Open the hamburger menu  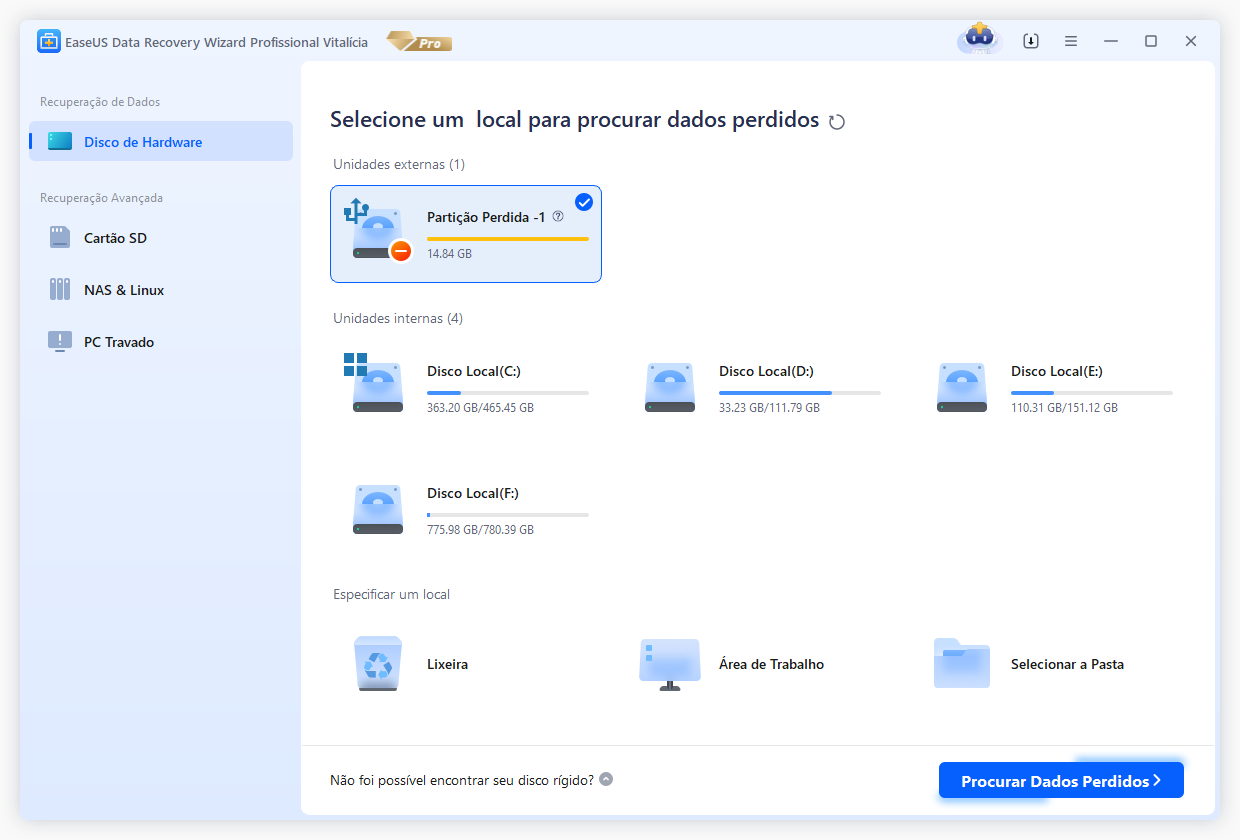pyautogui.click(x=1070, y=40)
